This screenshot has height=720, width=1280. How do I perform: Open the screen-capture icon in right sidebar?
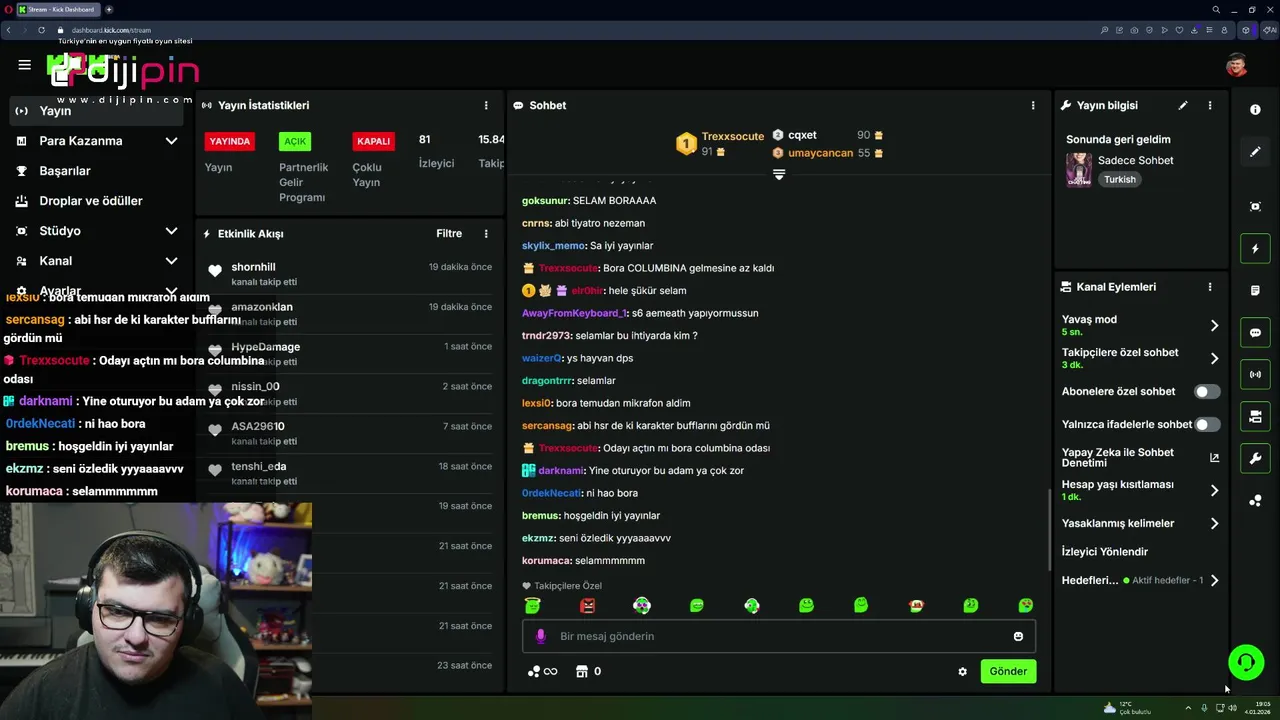pos(1255,206)
